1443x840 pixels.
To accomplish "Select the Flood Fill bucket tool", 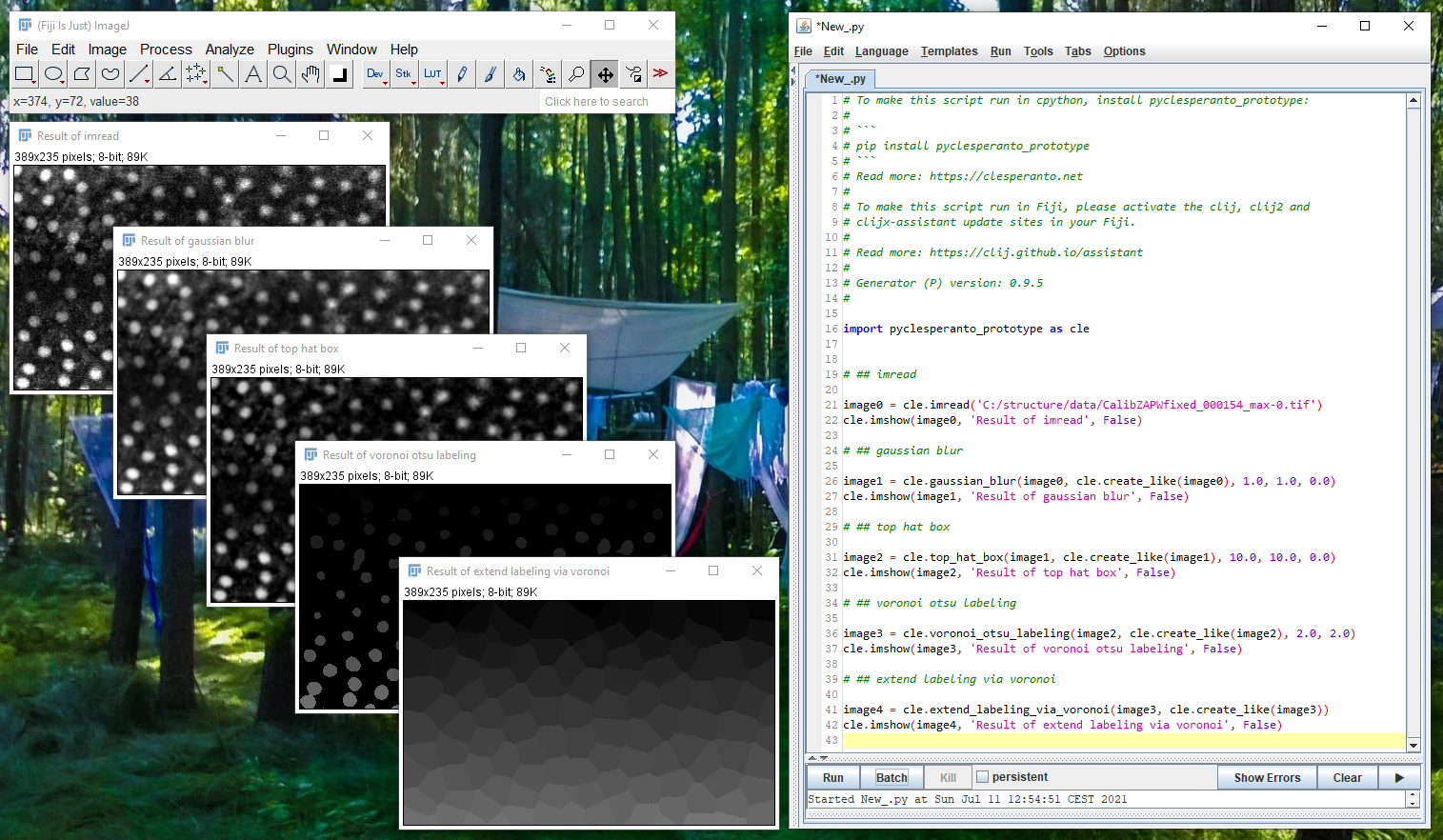I will tap(519, 73).
